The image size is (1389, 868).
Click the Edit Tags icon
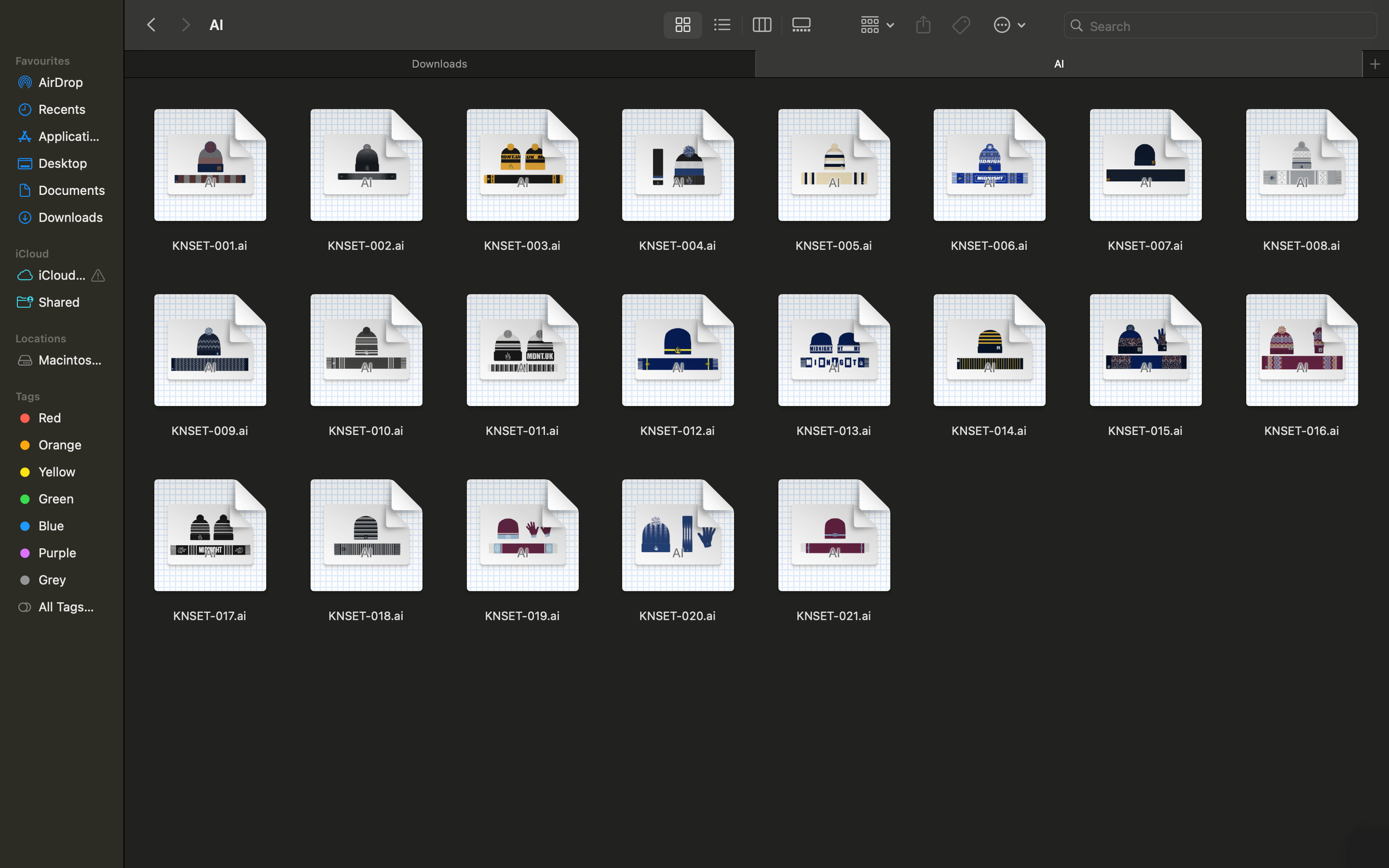961,25
